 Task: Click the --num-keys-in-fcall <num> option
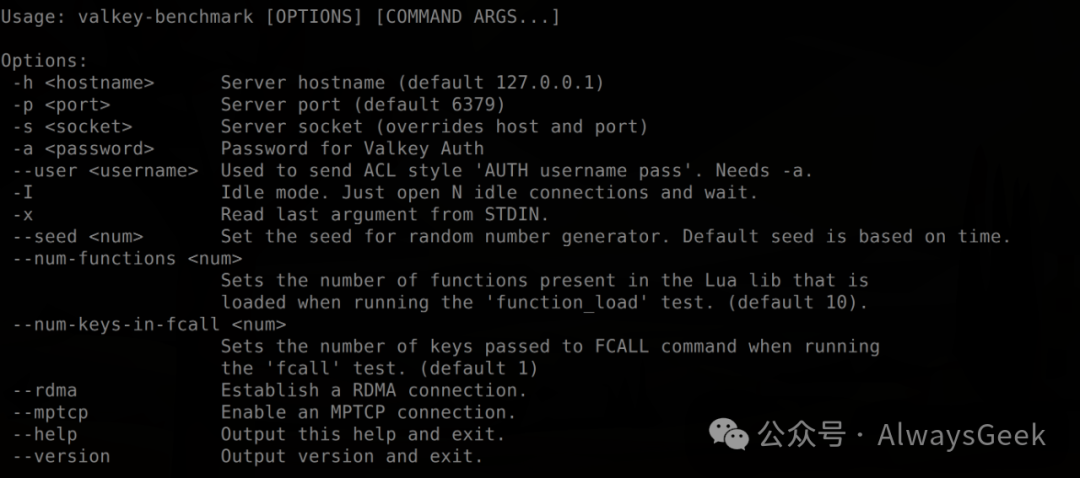point(149,324)
